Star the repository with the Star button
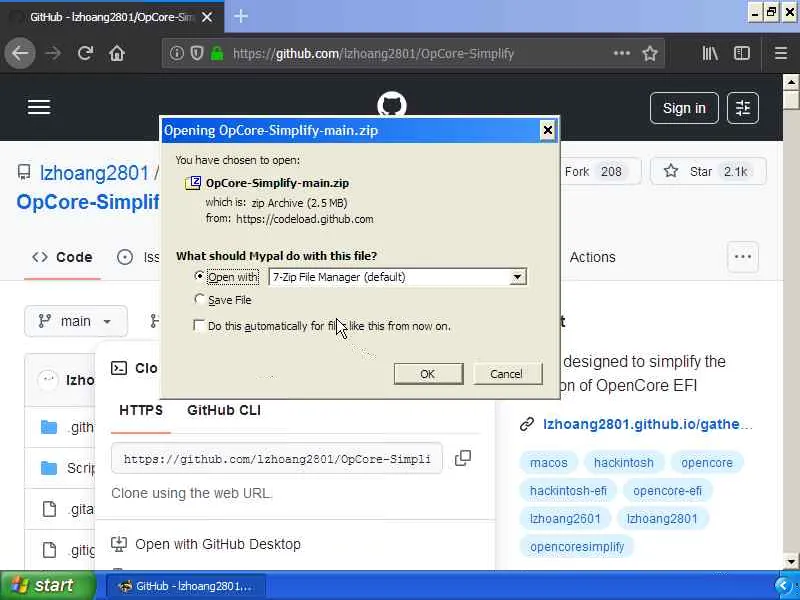The height and width of the screenshot is (600, 800). click(708, 171)
